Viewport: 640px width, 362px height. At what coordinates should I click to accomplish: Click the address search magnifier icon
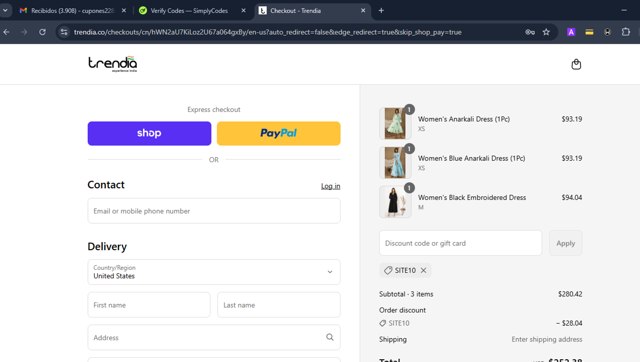click(x=329, y=337)
